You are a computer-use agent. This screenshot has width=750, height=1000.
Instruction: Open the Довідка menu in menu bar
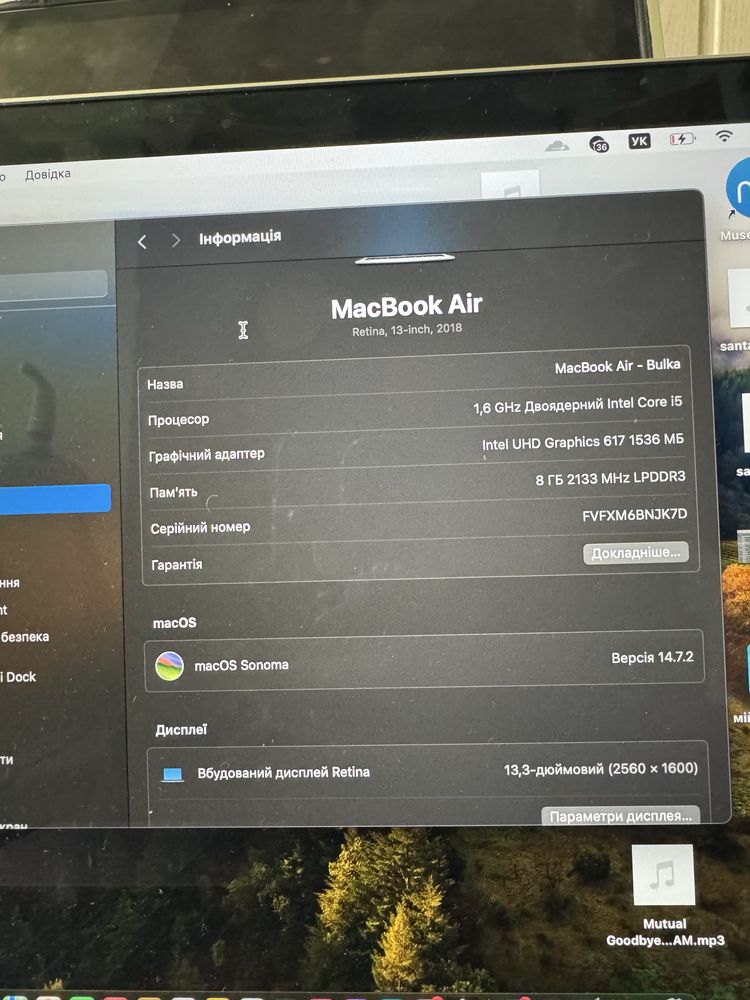click(x=48, y=175)
